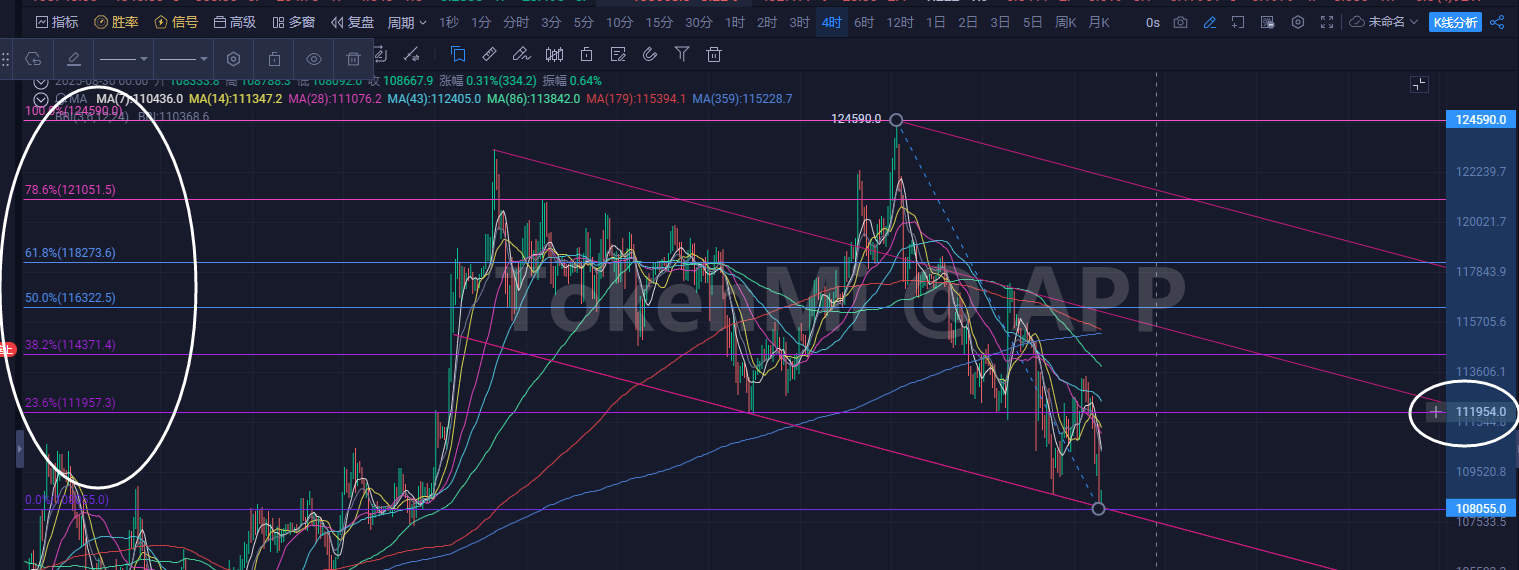Switch to the 月K monthly chart
Image resolution: width=1519 pixels, height=570 pixels.
pos(1098,22)
